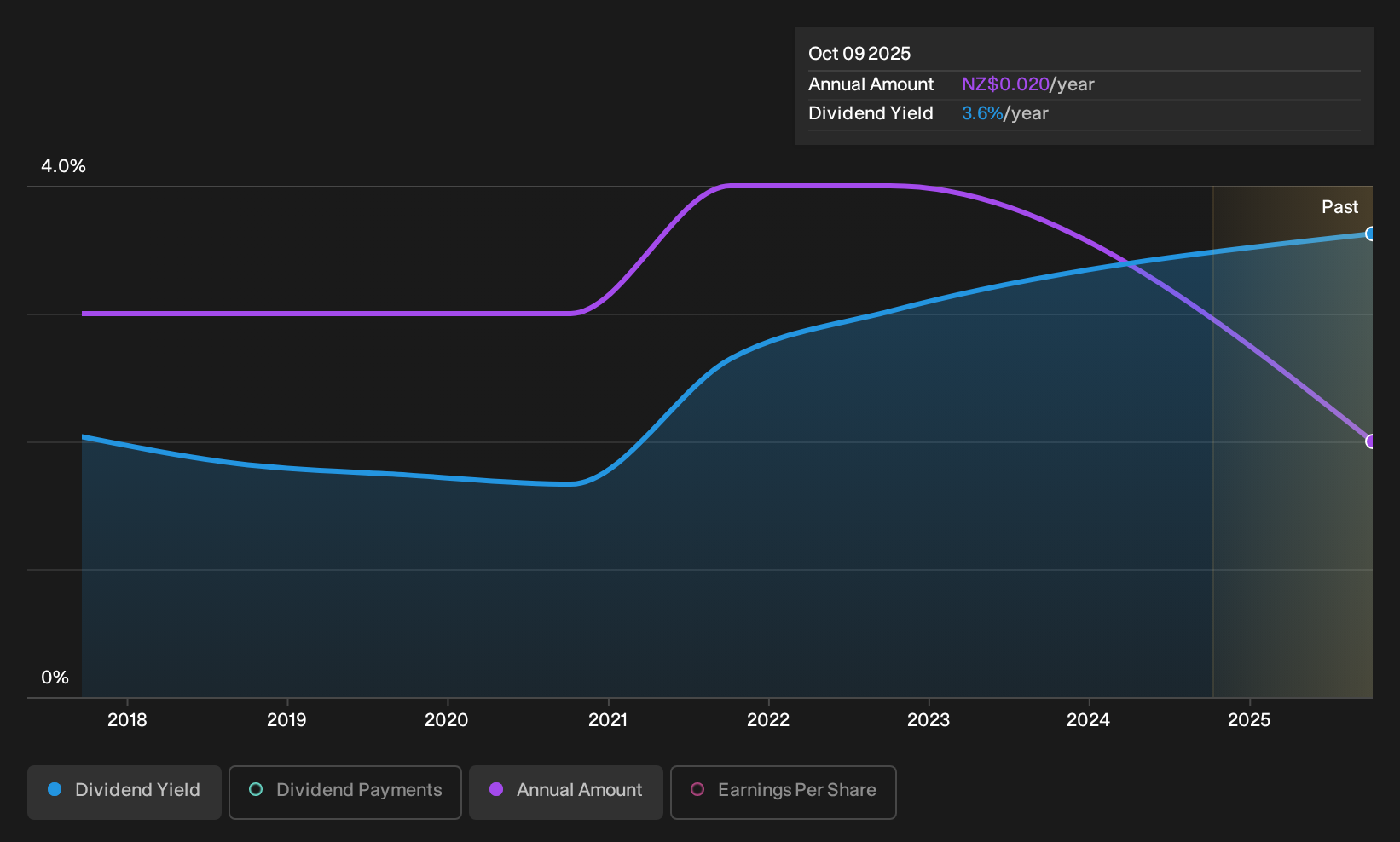The width and height of the screenshot is (1400, 842).
Task: Click the 'Past' label in chart
Action: [x=1339, y=207]
